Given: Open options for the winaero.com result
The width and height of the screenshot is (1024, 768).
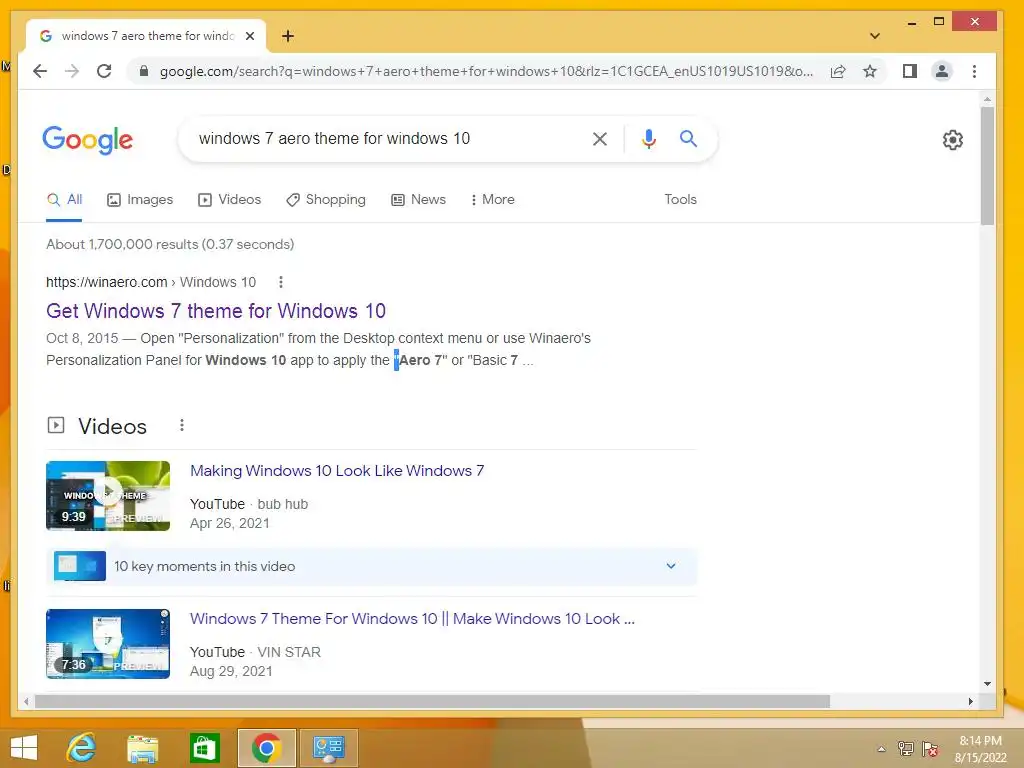Looking at the screenshot, I should tap(281, 282).
